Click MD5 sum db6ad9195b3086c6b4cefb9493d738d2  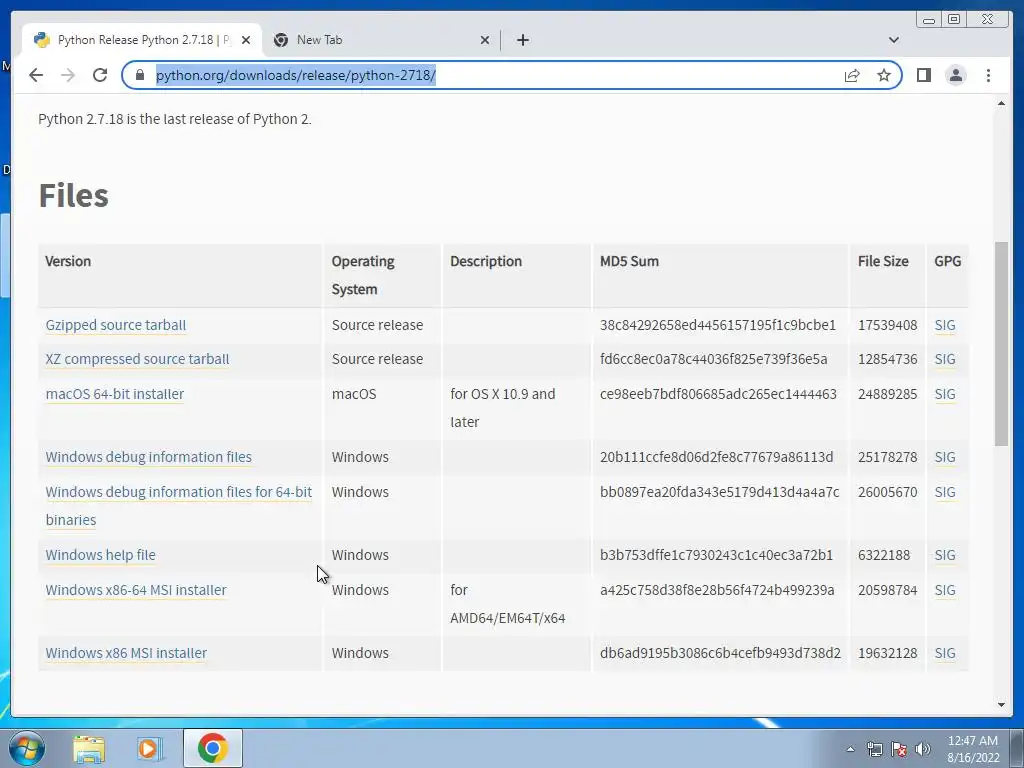720,653
